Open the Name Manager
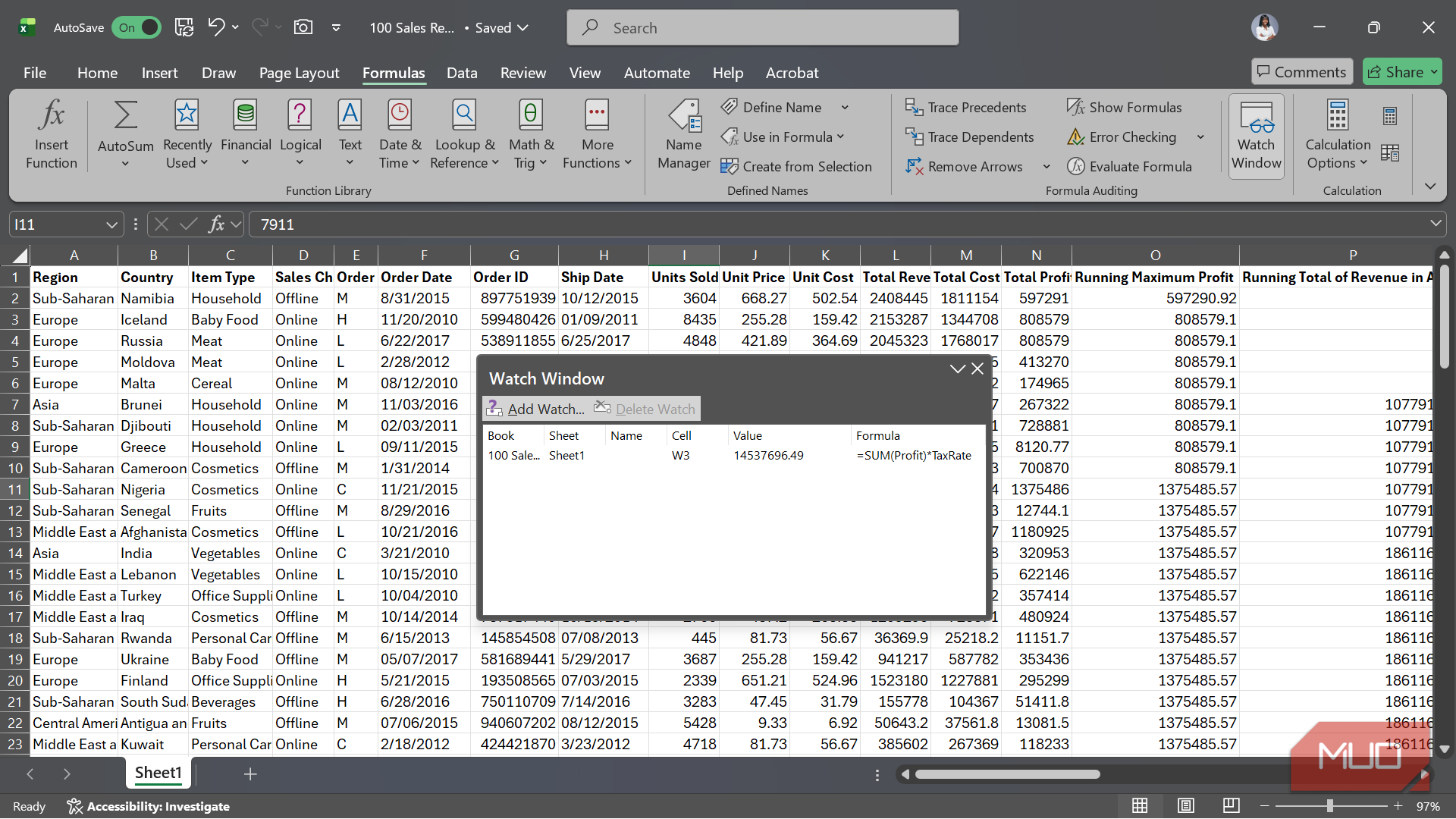 tap(683, 136)
